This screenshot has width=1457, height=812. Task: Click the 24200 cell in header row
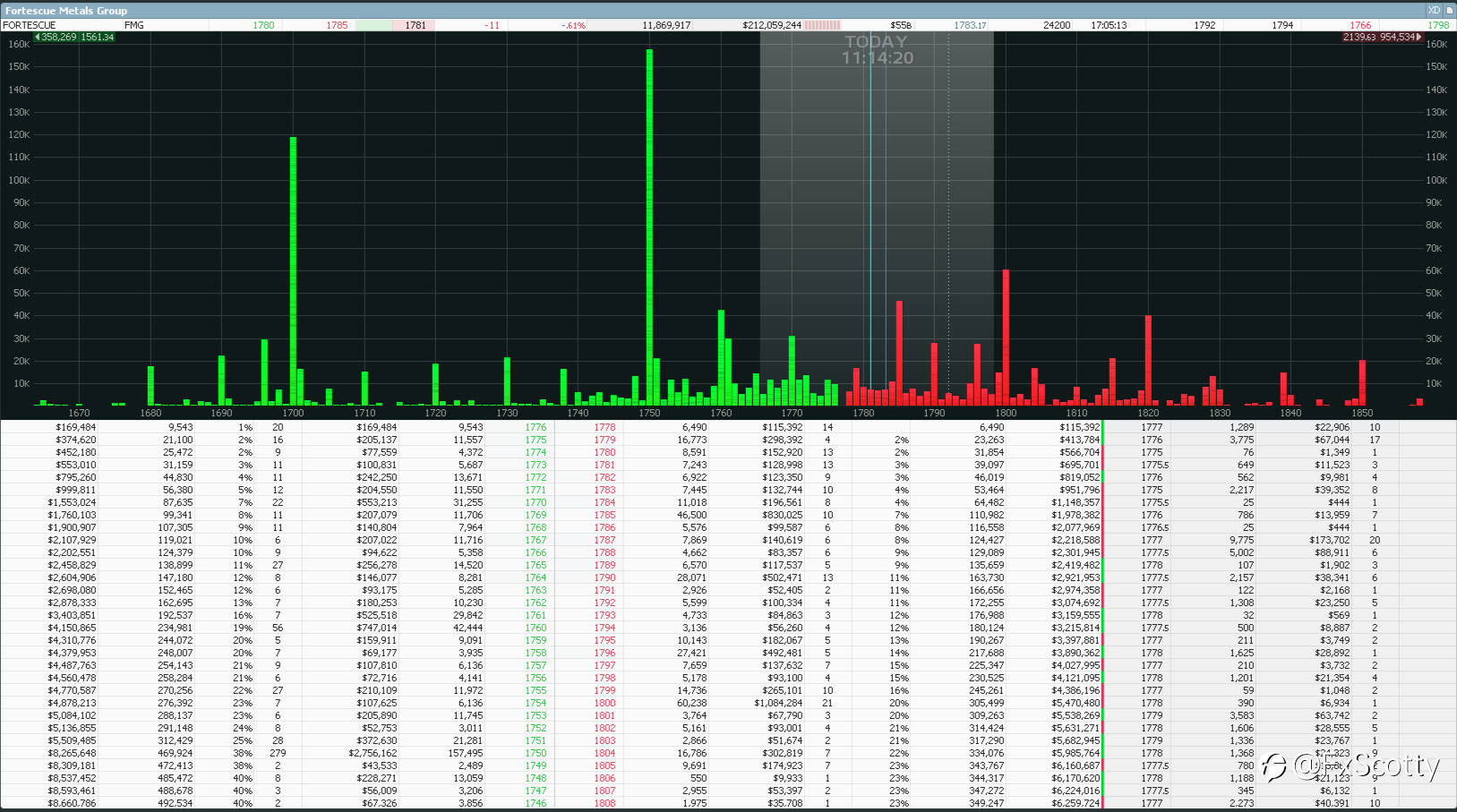[x=1057, y=25]
